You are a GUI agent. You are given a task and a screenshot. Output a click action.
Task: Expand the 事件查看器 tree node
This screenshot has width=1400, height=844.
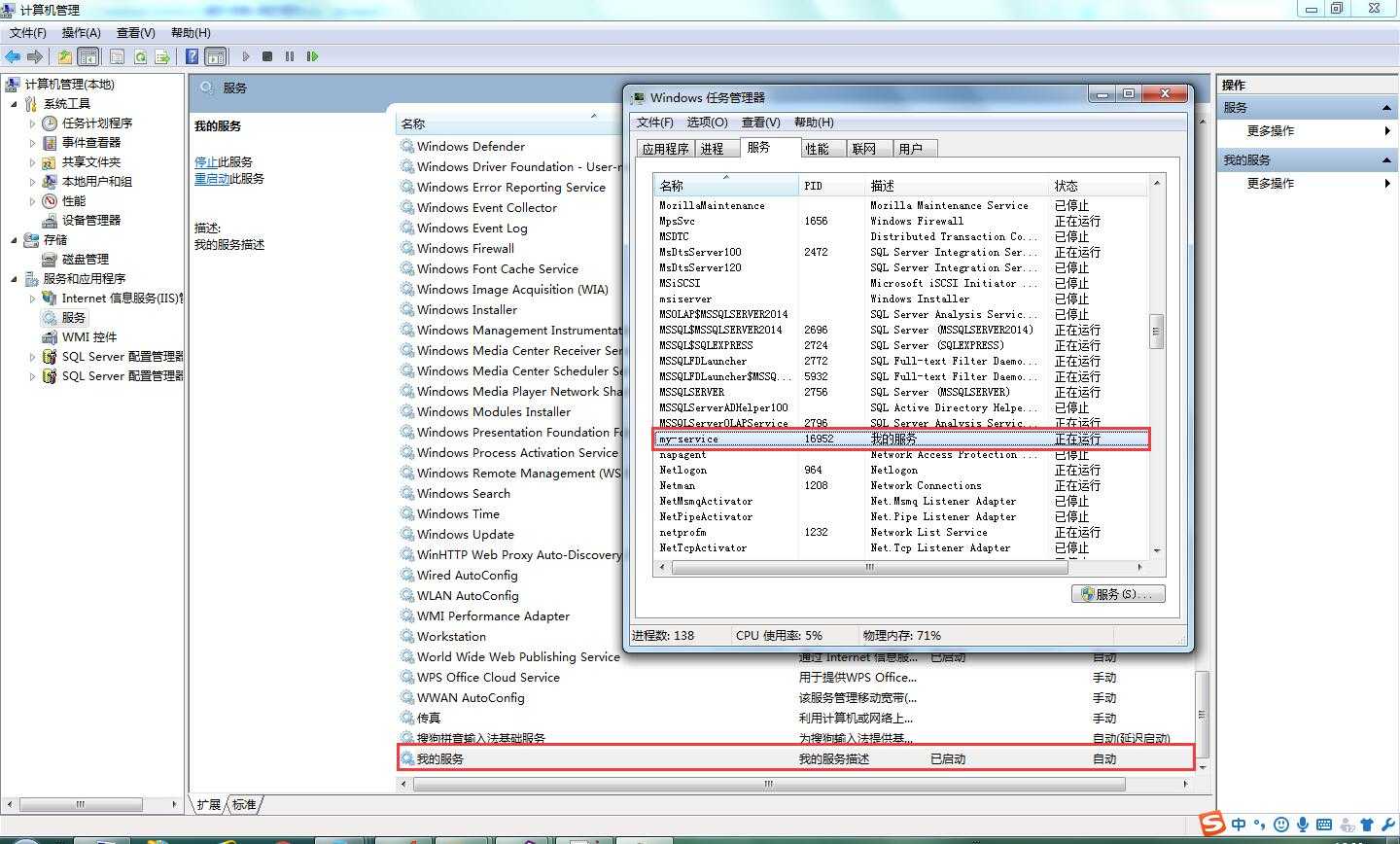(x=32, y=143)
